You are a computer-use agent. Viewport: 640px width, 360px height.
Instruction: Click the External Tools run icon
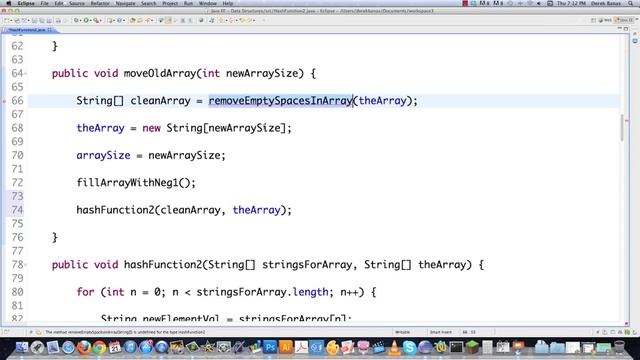(96, 20)
